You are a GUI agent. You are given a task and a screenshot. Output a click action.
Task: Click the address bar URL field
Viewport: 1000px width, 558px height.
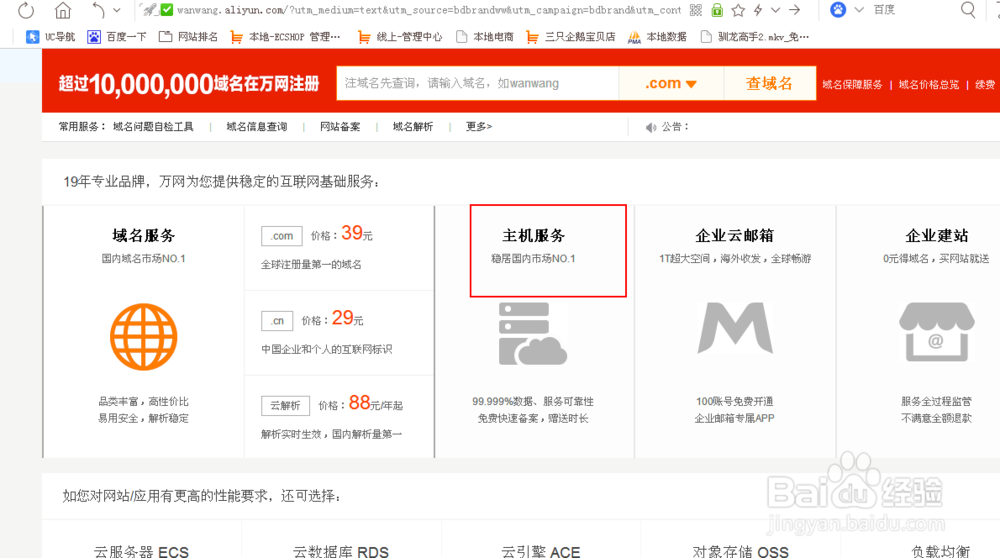tap(429, 10)
